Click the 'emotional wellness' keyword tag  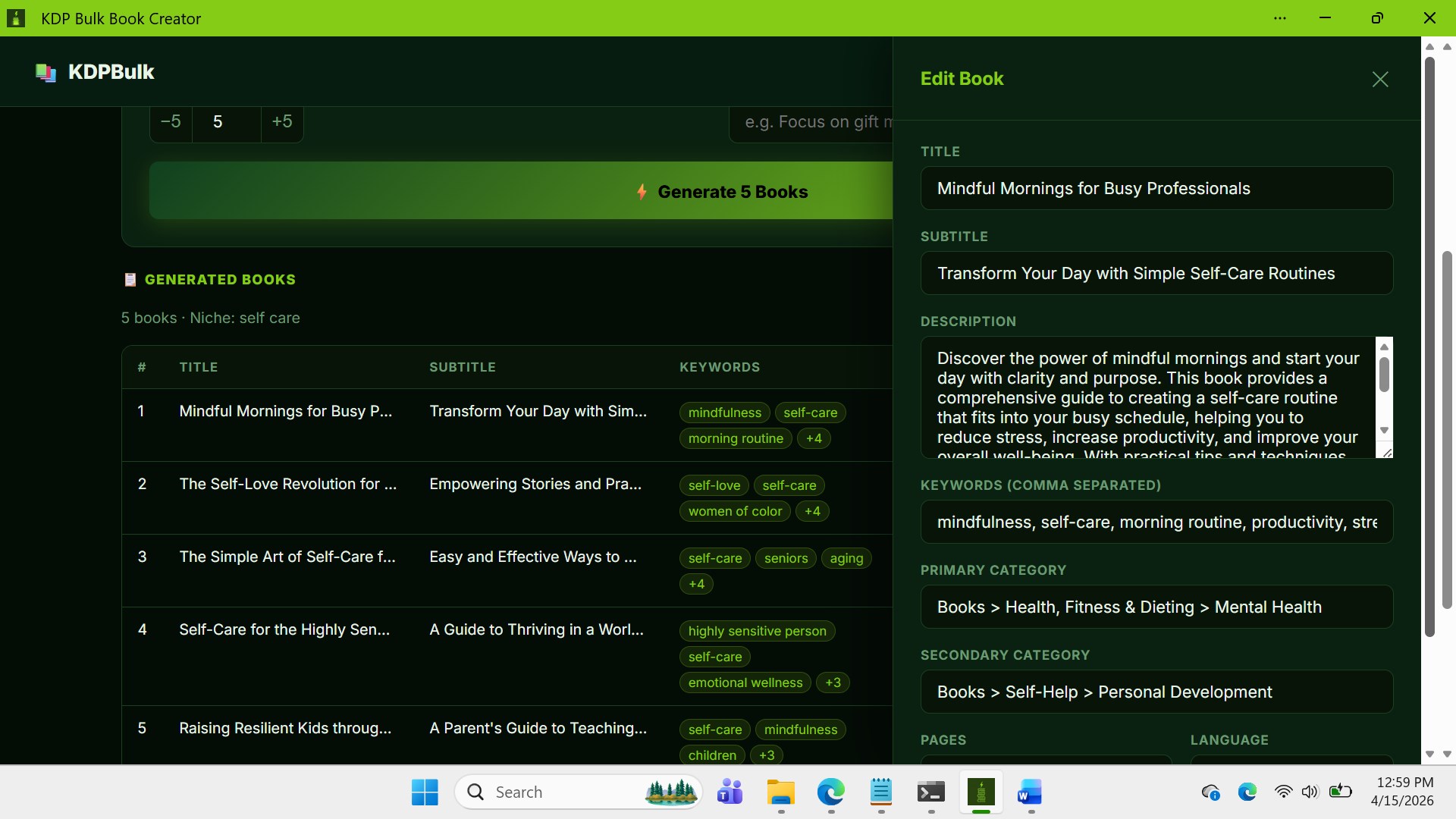point(745,682)
